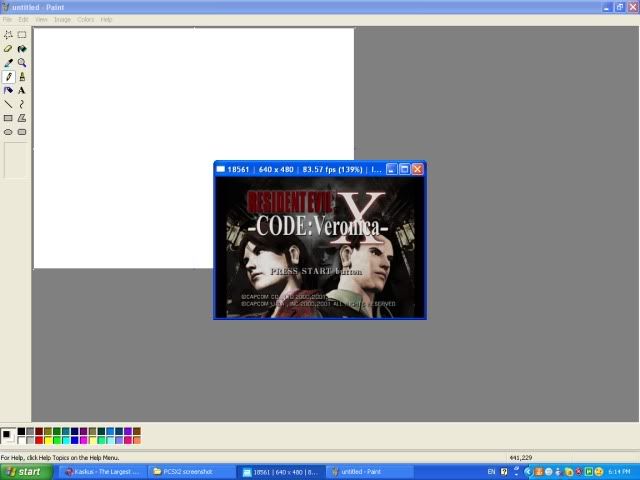Click the EN language indicator in tray
Screen dimensions: 640x480
[491, 472]
